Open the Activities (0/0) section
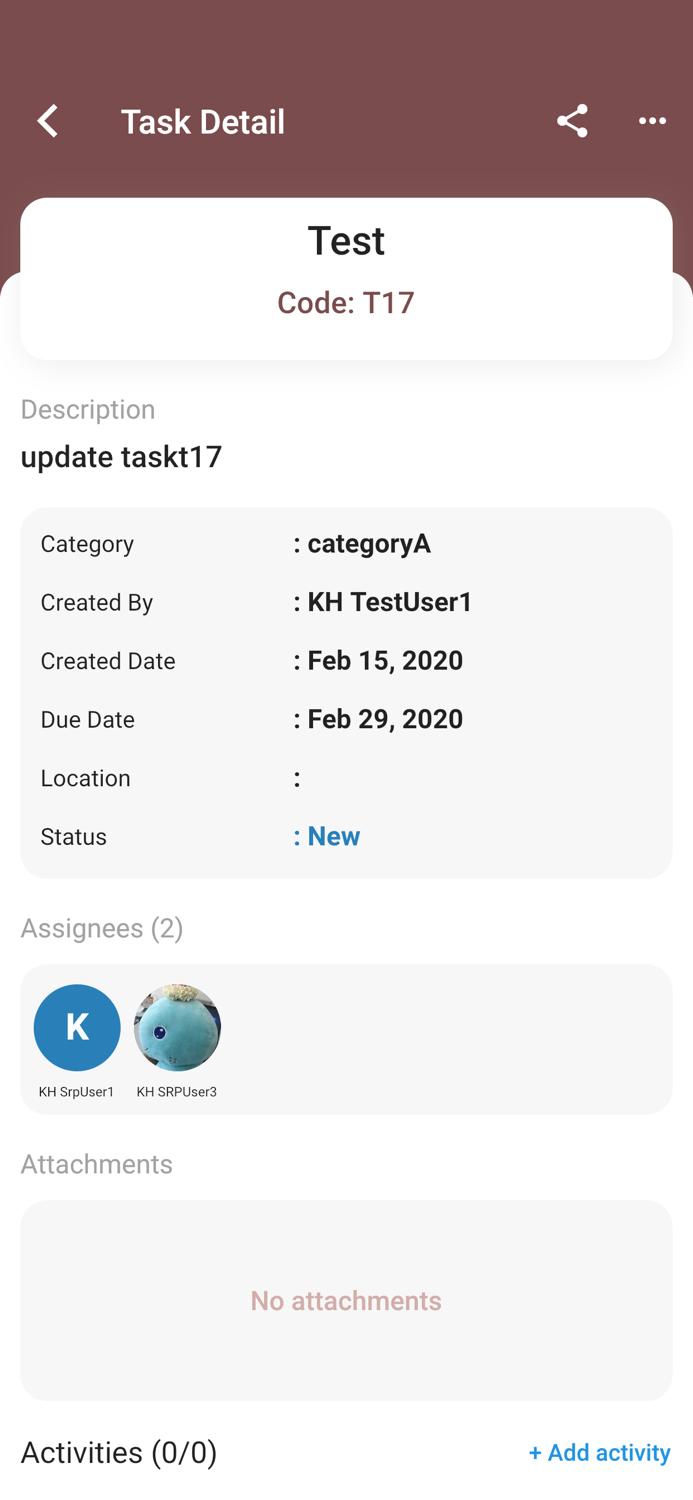The image size is (693, 1500). click(118, 1452)
